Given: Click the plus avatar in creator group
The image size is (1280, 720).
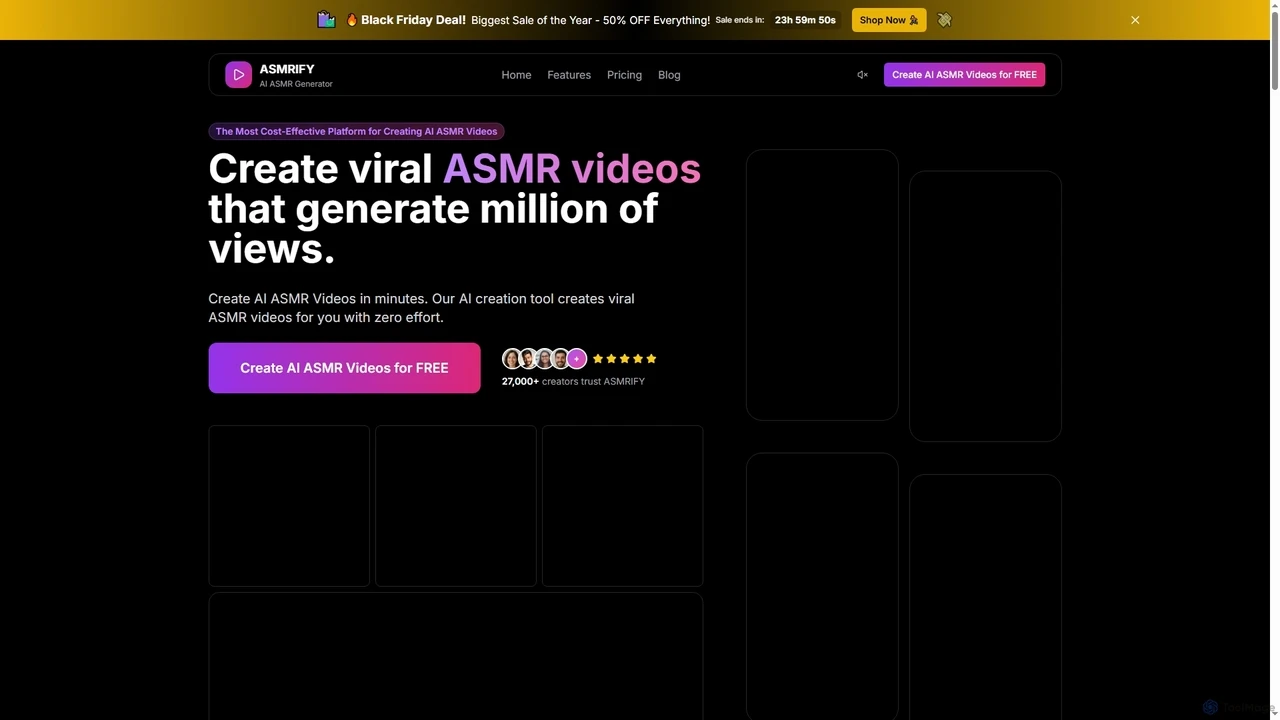Looking at the screenshot, I should coord(577,359).
